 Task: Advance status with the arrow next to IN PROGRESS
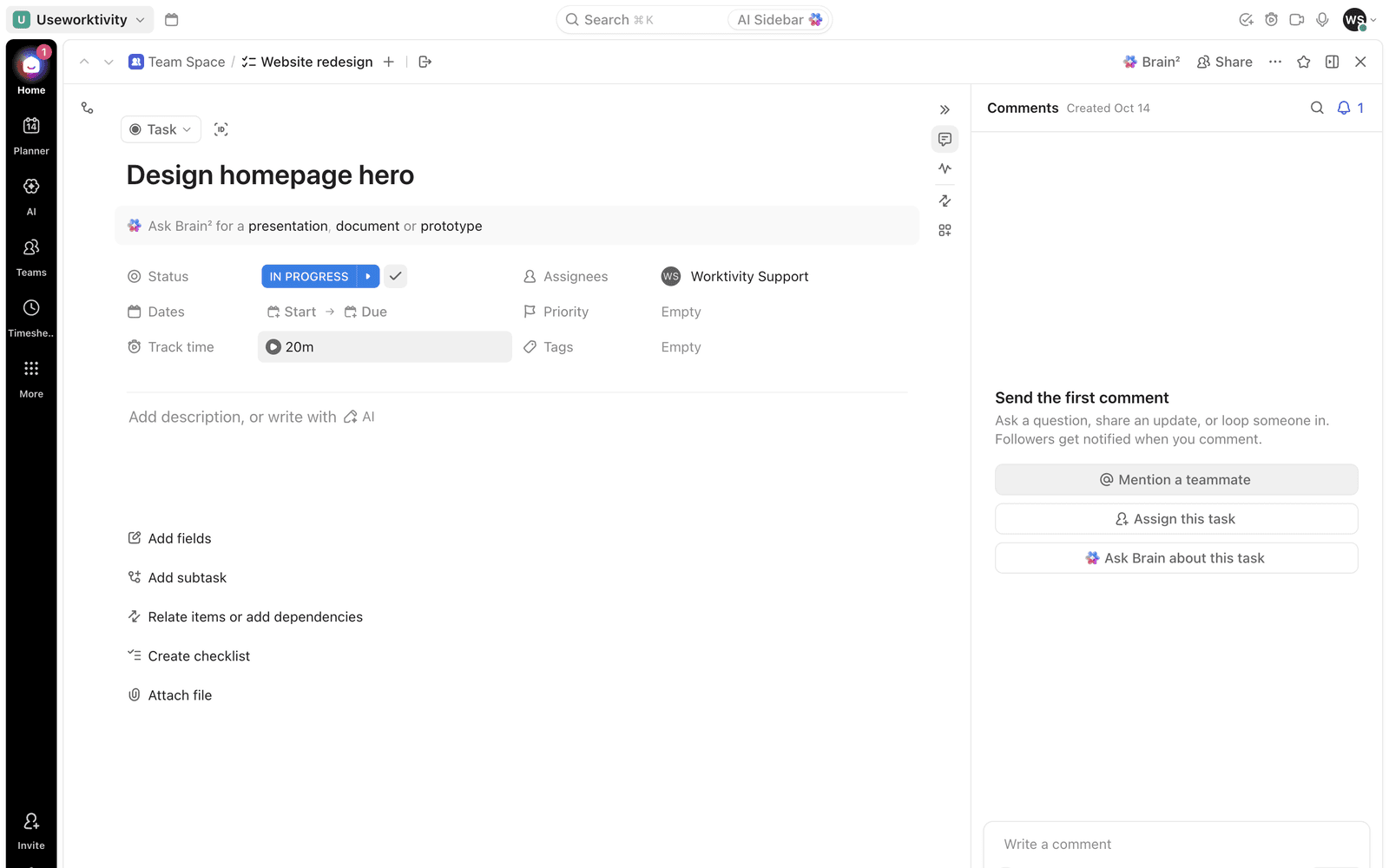point(368,276)
